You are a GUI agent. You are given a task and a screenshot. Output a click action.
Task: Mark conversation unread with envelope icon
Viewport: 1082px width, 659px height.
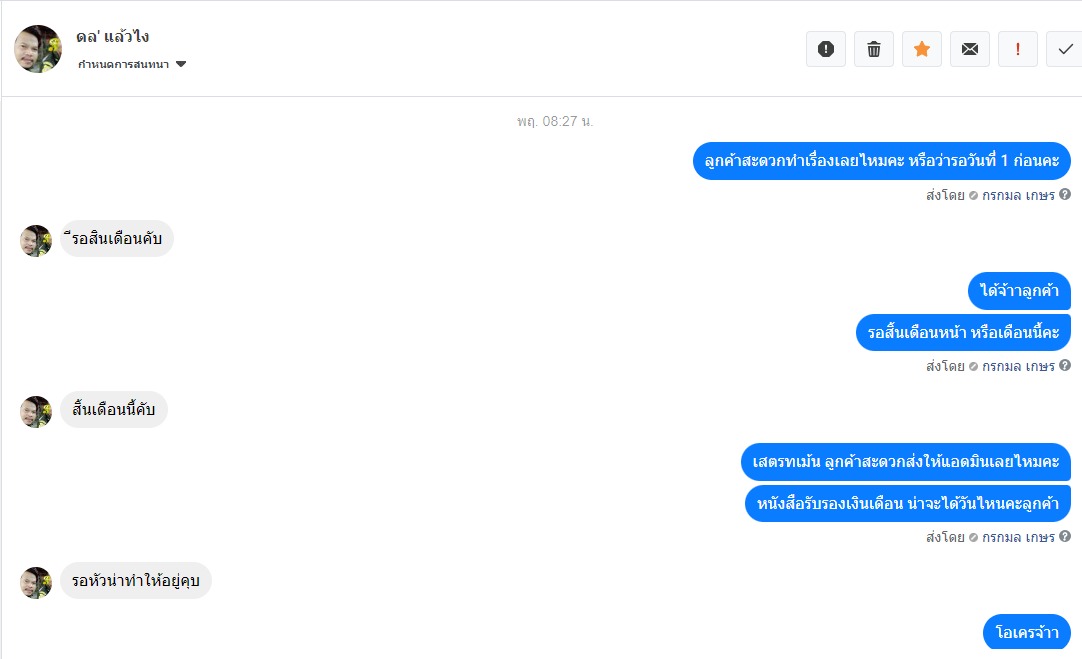tap(970, 49)
